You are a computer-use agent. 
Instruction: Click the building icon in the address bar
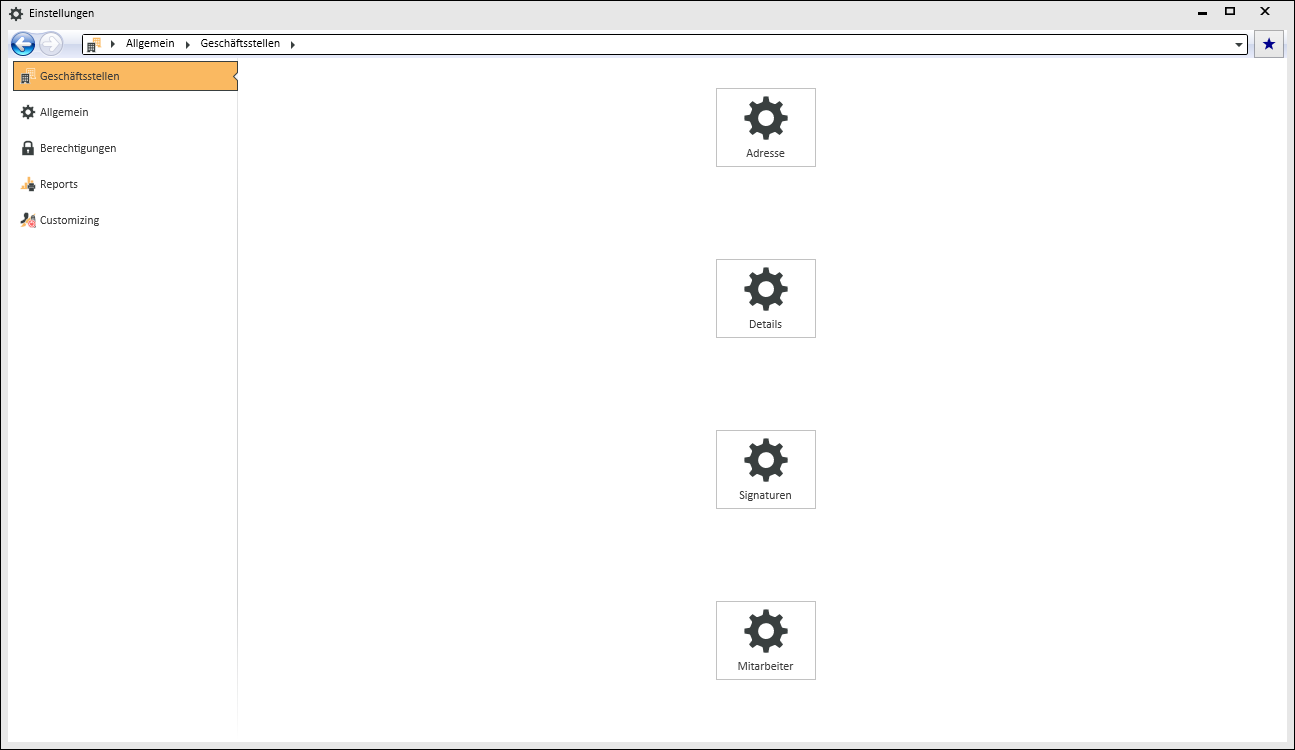[x=94, y=44]
